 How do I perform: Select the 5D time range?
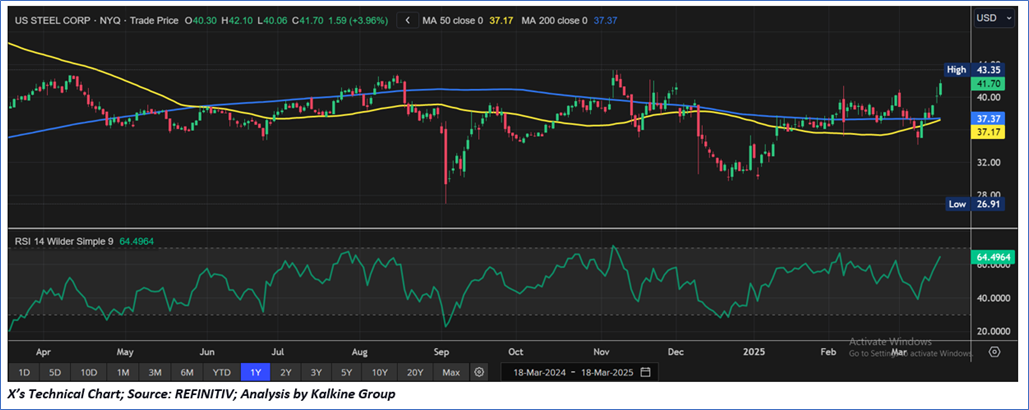click(58, 372)
